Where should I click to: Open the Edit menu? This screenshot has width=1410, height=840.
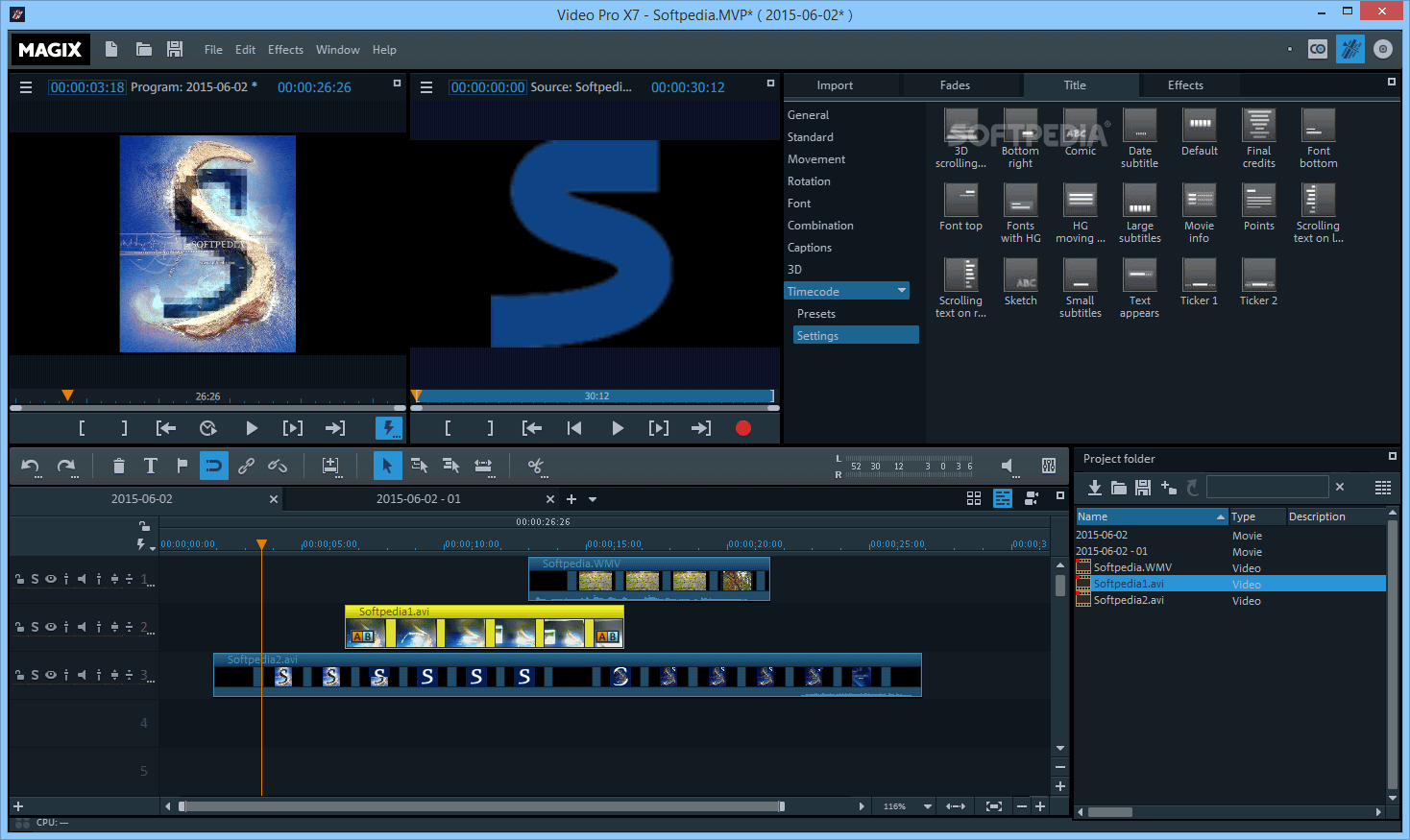point(246,50)
